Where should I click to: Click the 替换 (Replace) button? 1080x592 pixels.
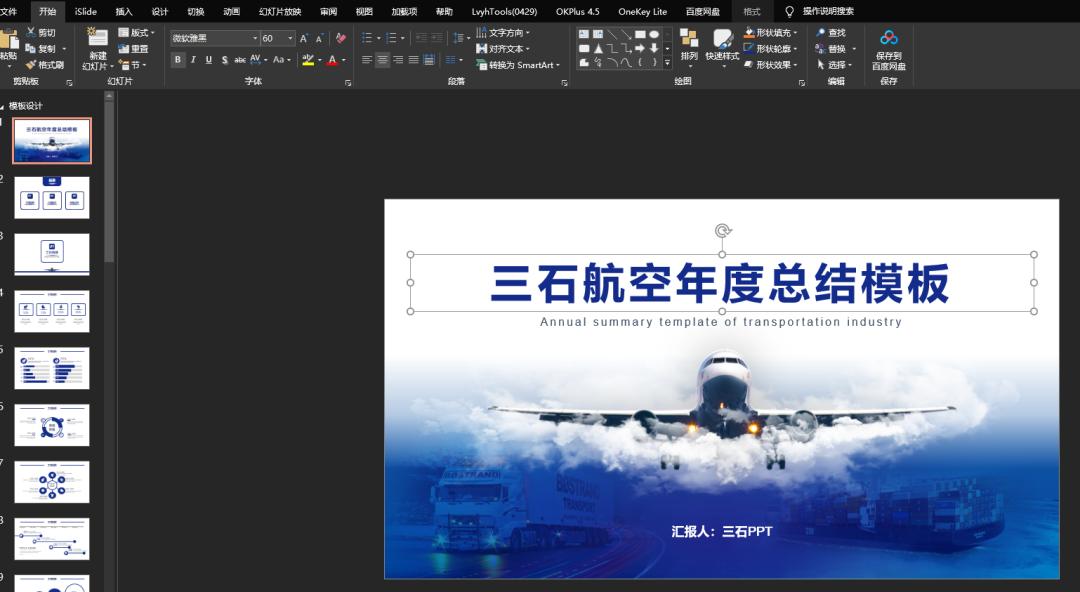coord(836,48)
